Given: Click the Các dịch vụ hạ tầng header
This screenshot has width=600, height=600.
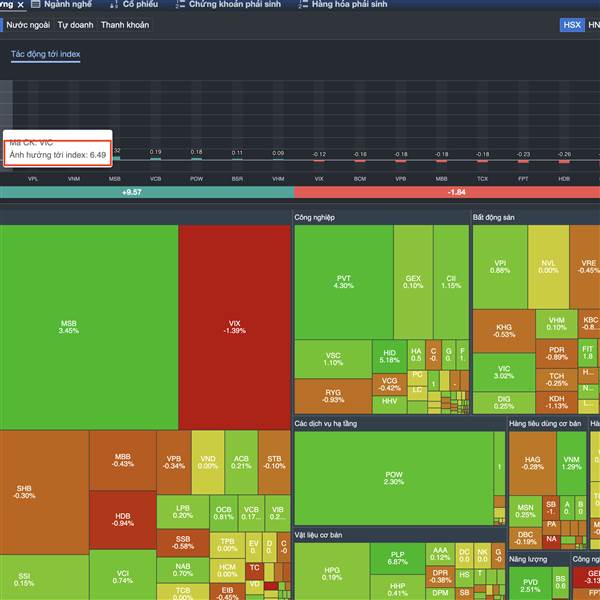Looking at the screenshot, I should pyautogui.click(x=326, y=424).
